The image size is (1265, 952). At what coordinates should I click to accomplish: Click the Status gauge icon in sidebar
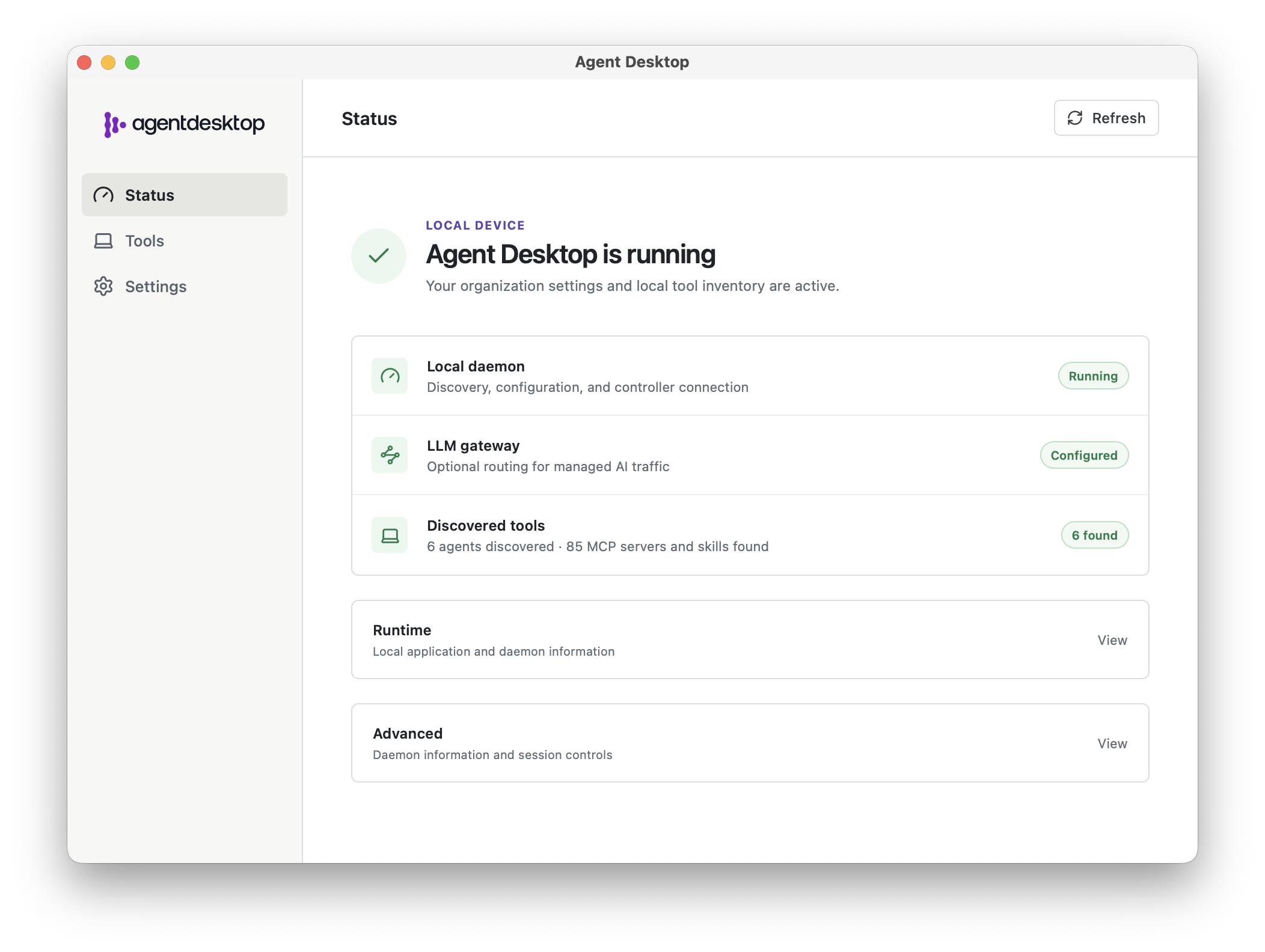pyautogui.click(x=103, y=195)
